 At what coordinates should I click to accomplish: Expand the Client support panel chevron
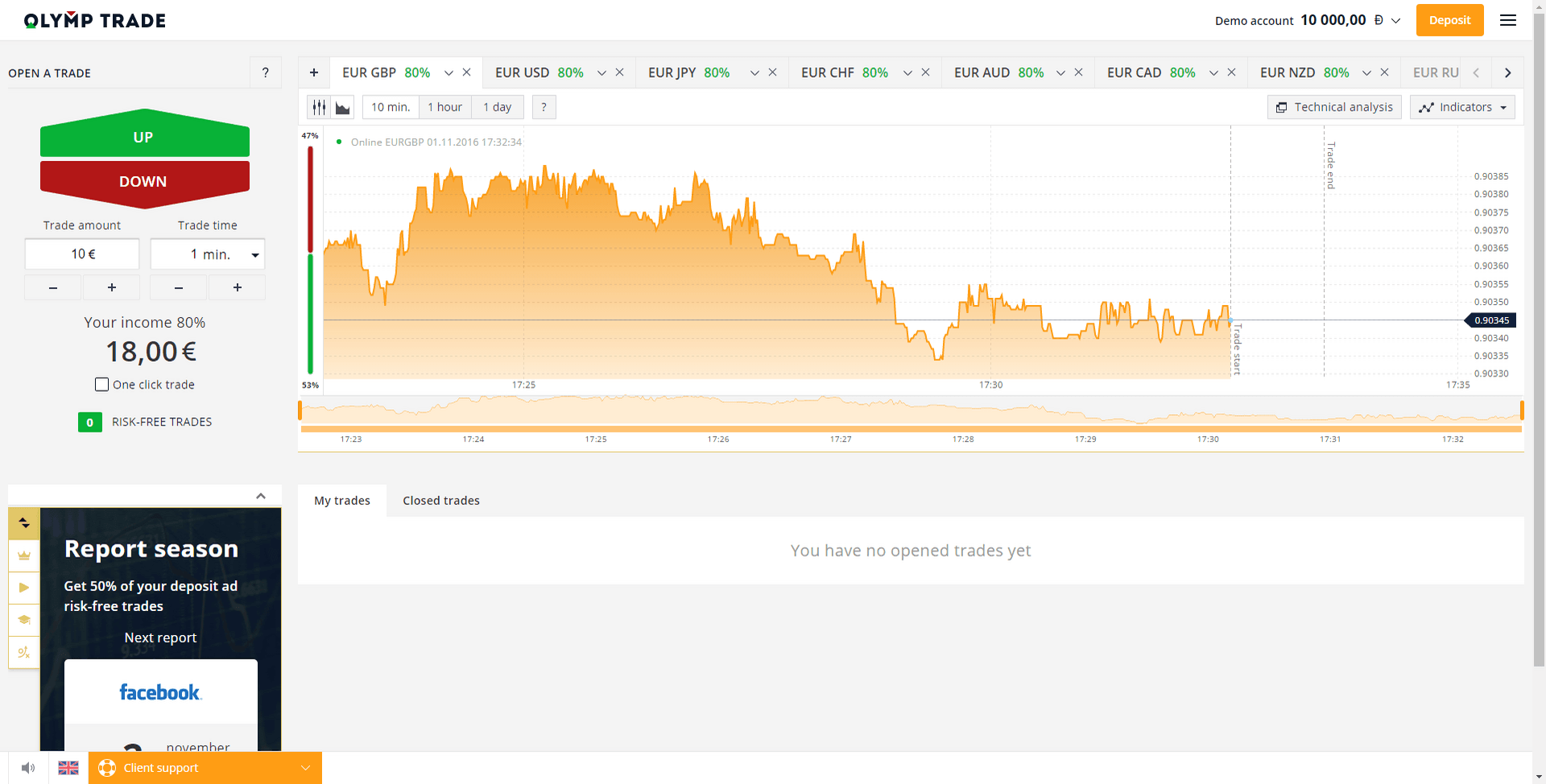coord(305,768)
